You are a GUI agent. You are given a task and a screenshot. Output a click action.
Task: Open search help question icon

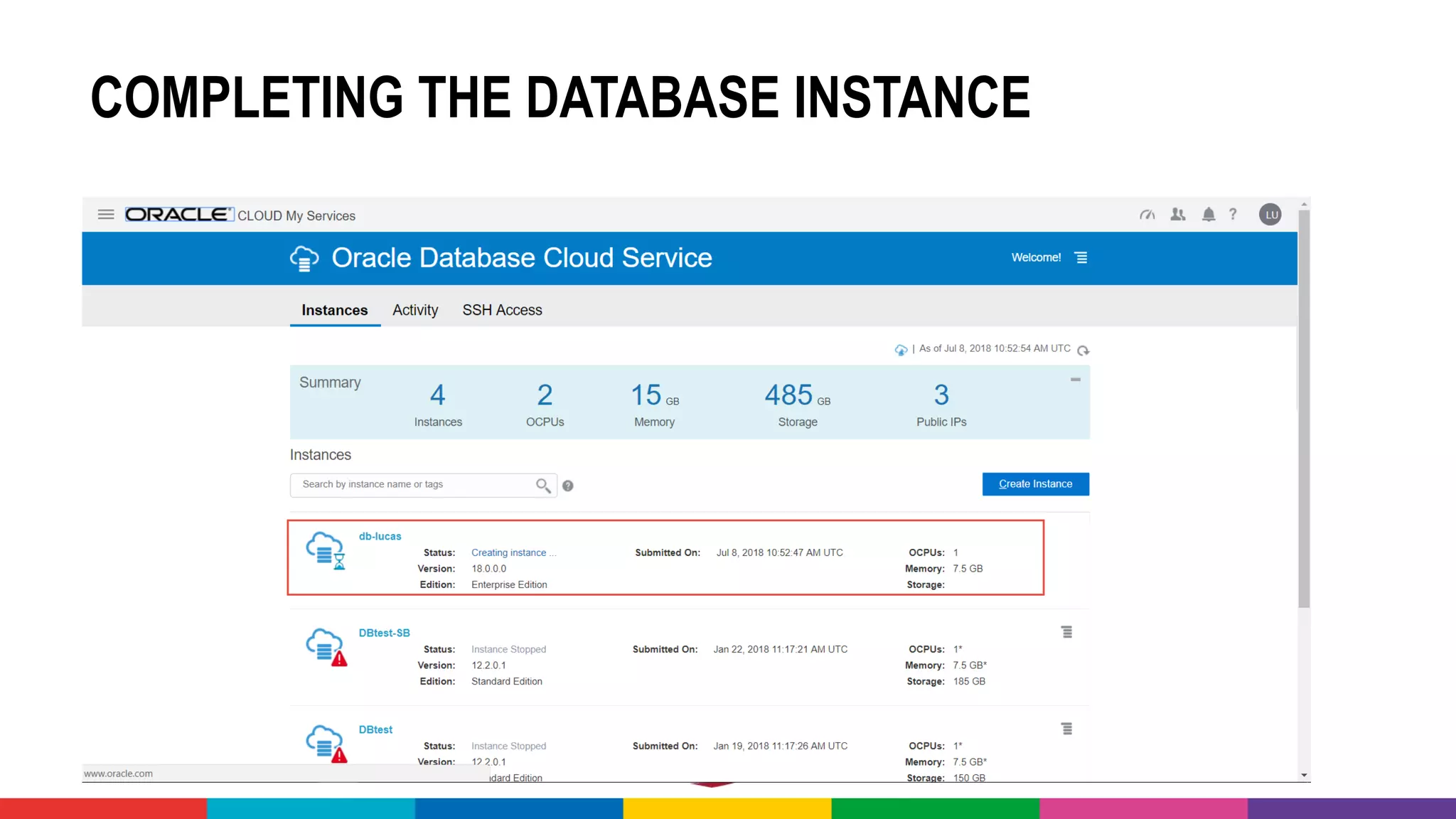pyautogui.click(x=567, y=486)
